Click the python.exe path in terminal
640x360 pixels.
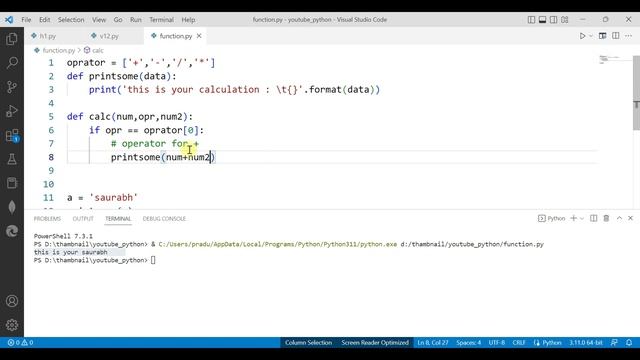pyautogui.click(x=278, y=244)
